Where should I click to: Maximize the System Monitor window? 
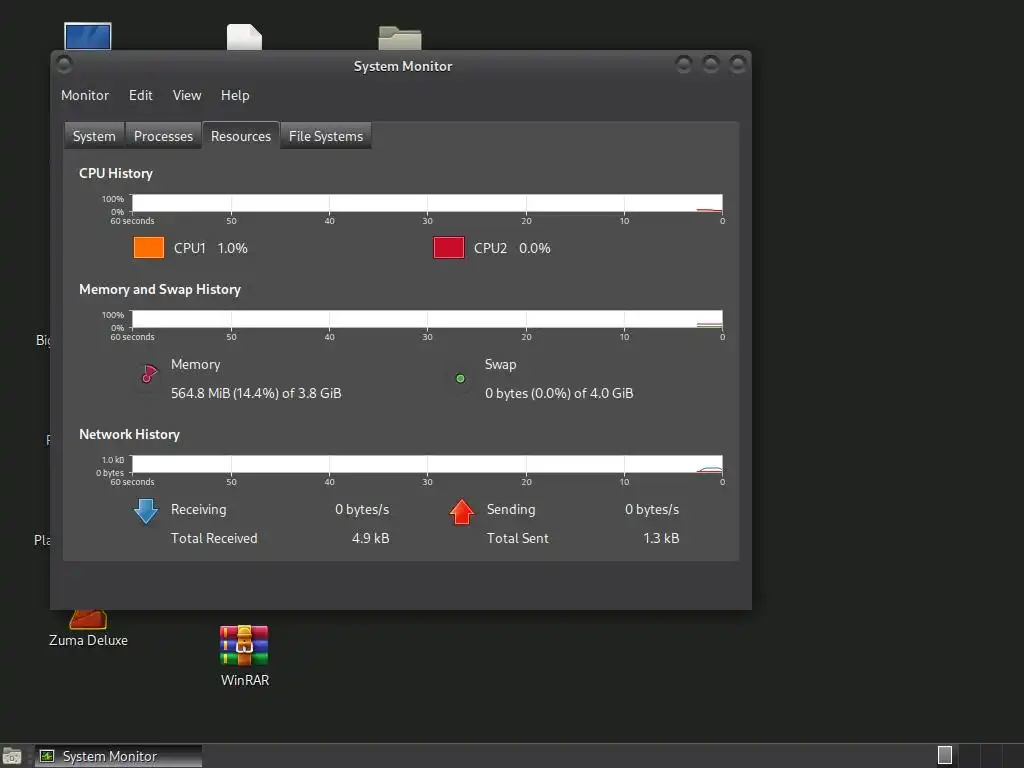[711, 64]
